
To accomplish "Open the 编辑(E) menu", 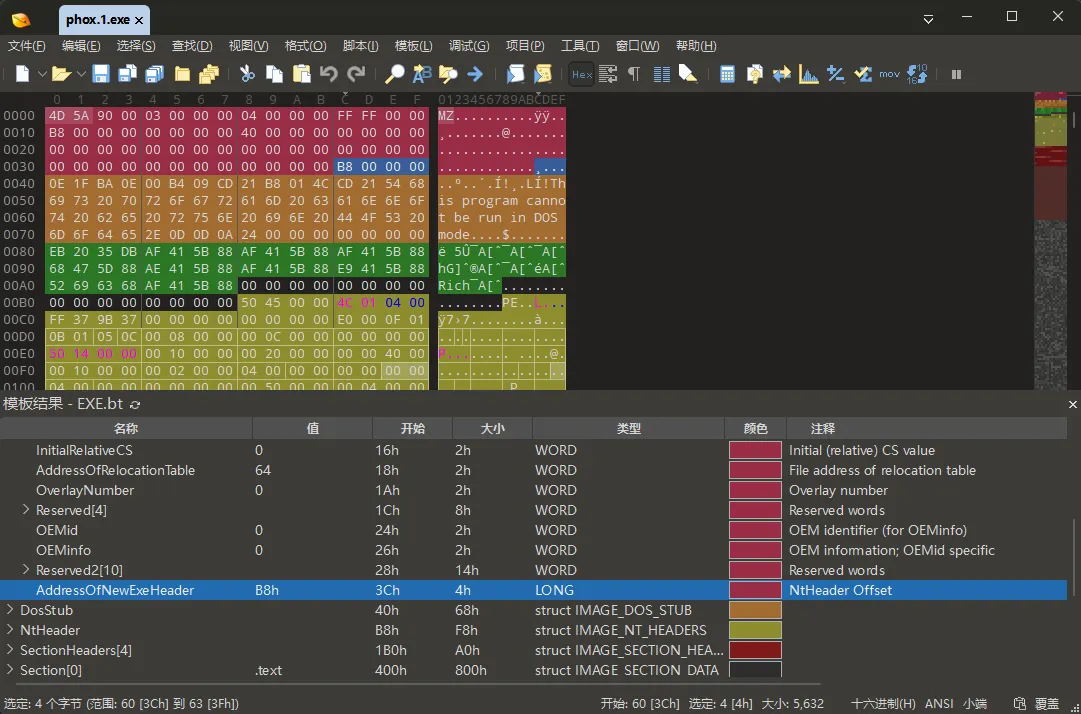I will point(81,46).
